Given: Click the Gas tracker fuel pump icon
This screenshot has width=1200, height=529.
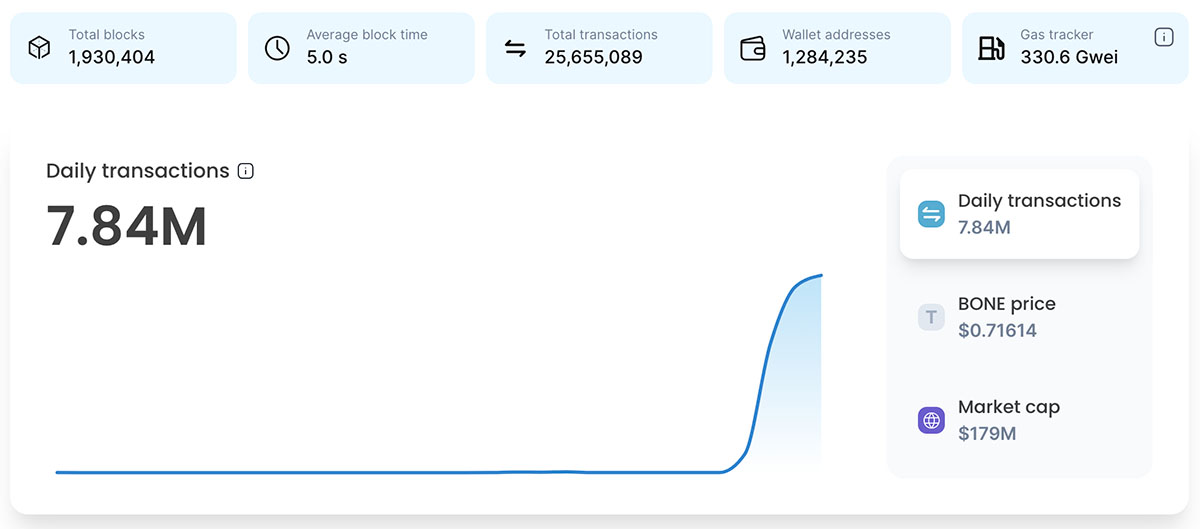Looking at the screenshot, I should pyautogui.click(x=991, y=48).
